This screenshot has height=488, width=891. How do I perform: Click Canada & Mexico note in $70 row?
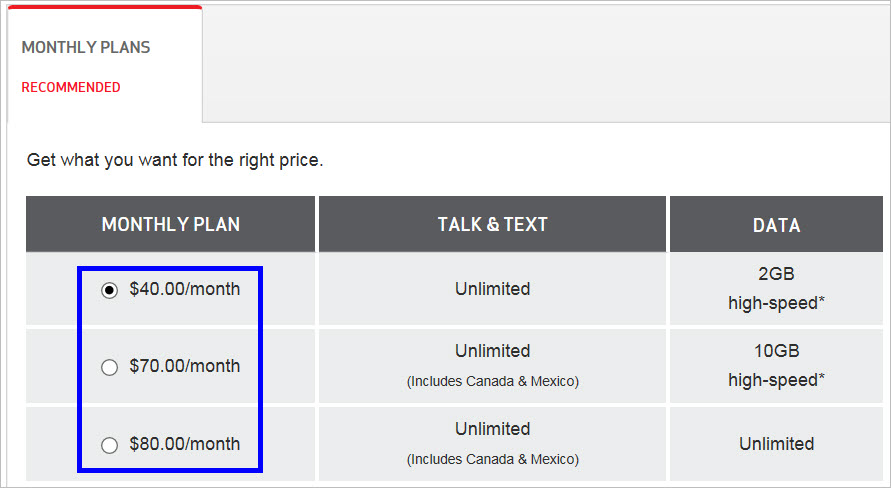pos(493,381)
